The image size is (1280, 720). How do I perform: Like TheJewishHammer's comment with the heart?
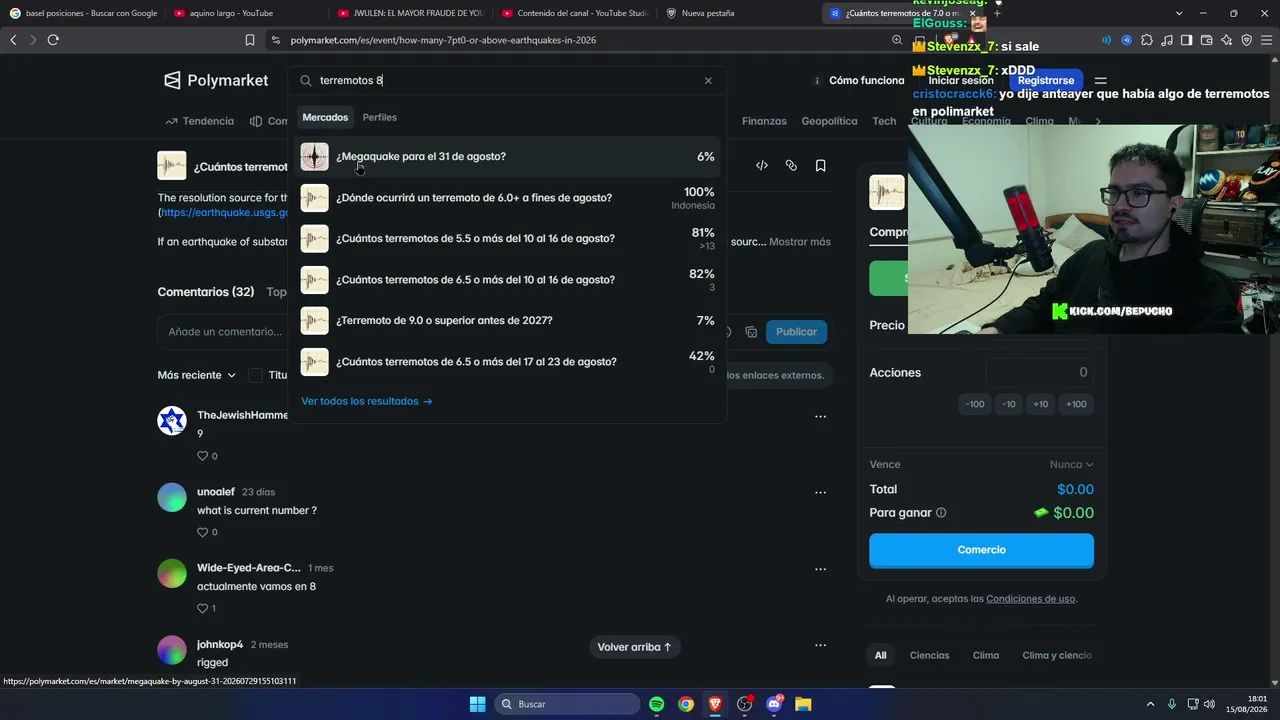coord(202,456)
